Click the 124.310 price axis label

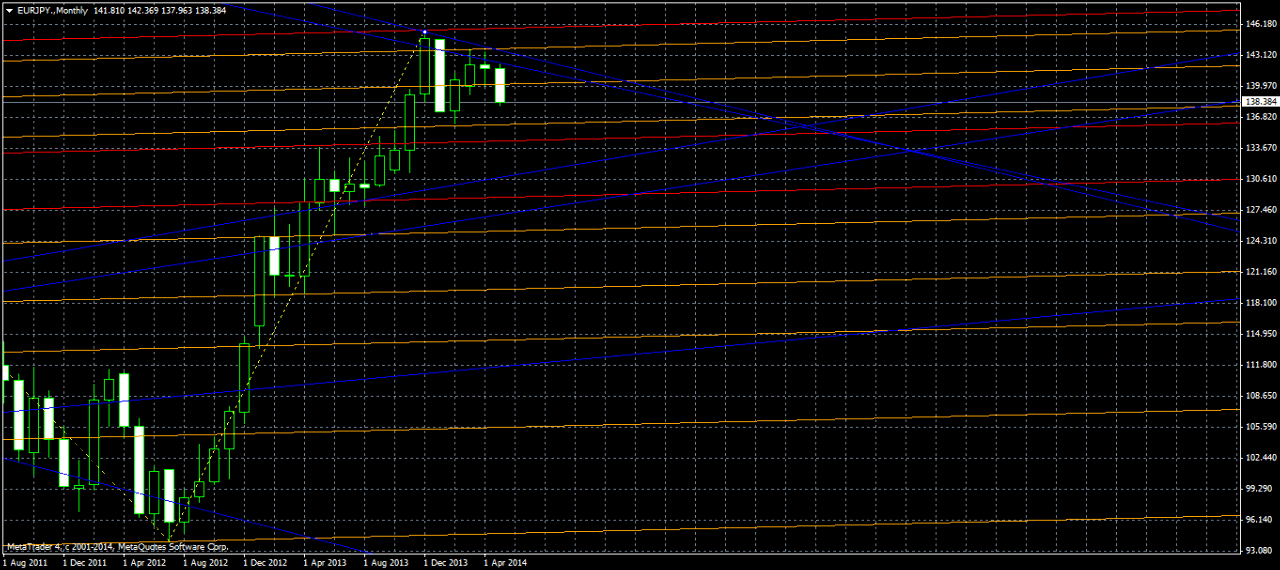click(x=1258, y=241)
